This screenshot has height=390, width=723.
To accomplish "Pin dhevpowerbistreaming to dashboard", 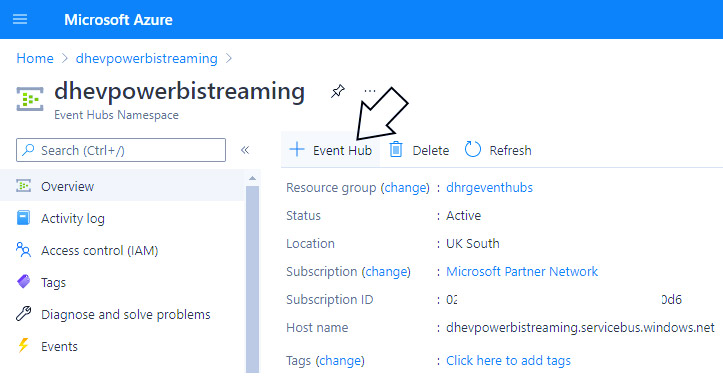I will click(x=338, y=91).
